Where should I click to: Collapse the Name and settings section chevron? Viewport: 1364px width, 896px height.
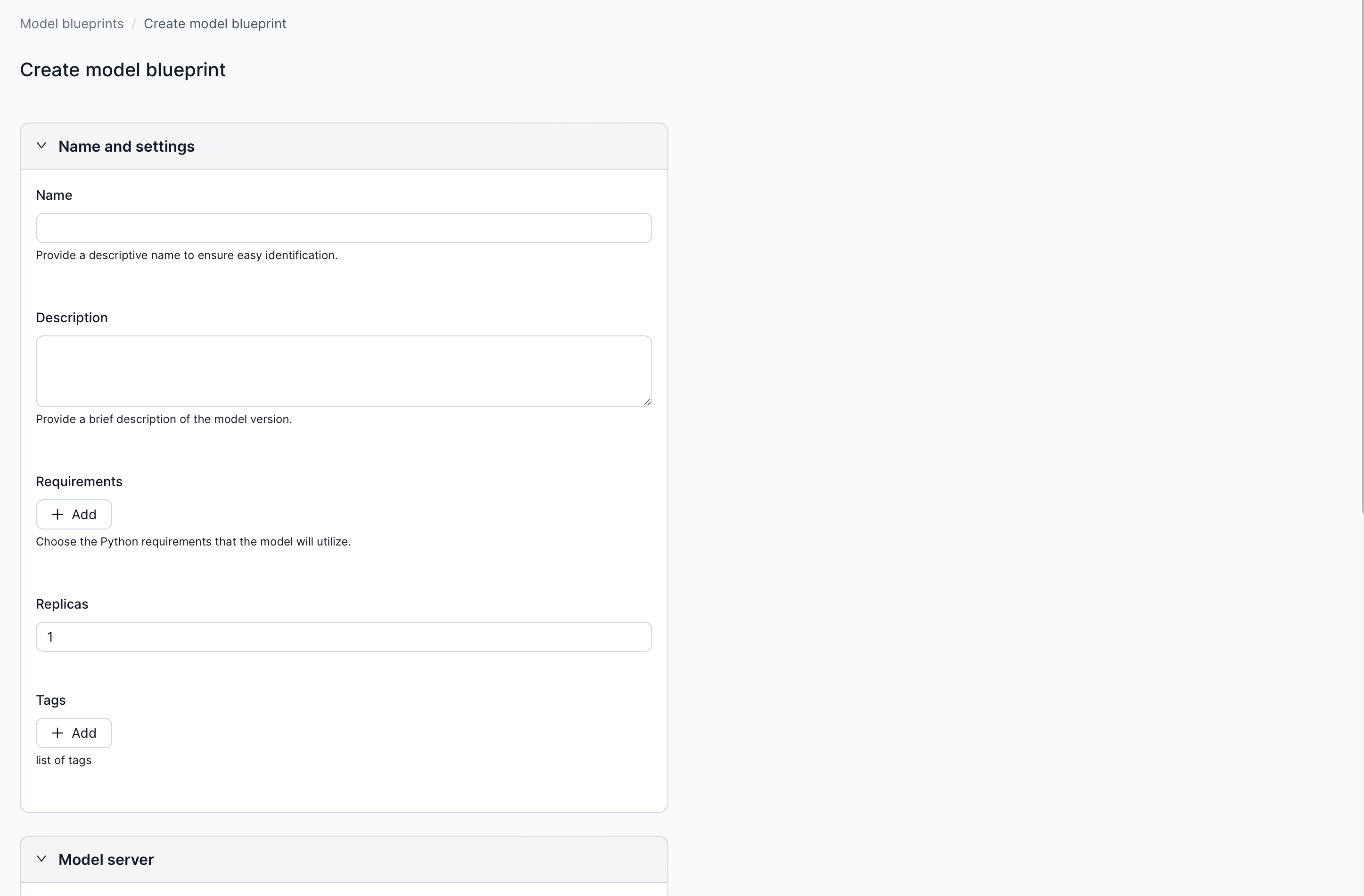point(41,146)
